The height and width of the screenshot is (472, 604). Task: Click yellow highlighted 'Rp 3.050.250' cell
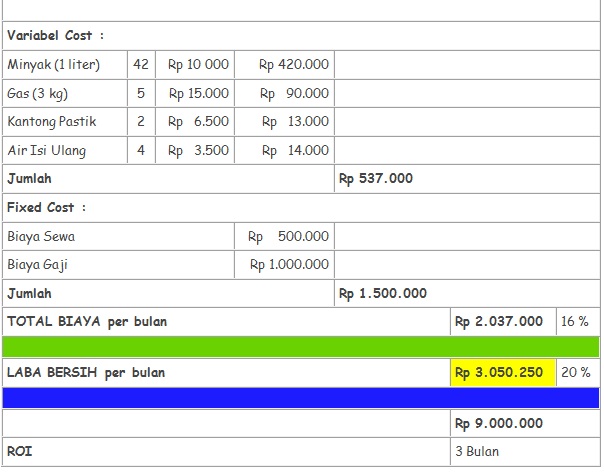coord(503,373)
